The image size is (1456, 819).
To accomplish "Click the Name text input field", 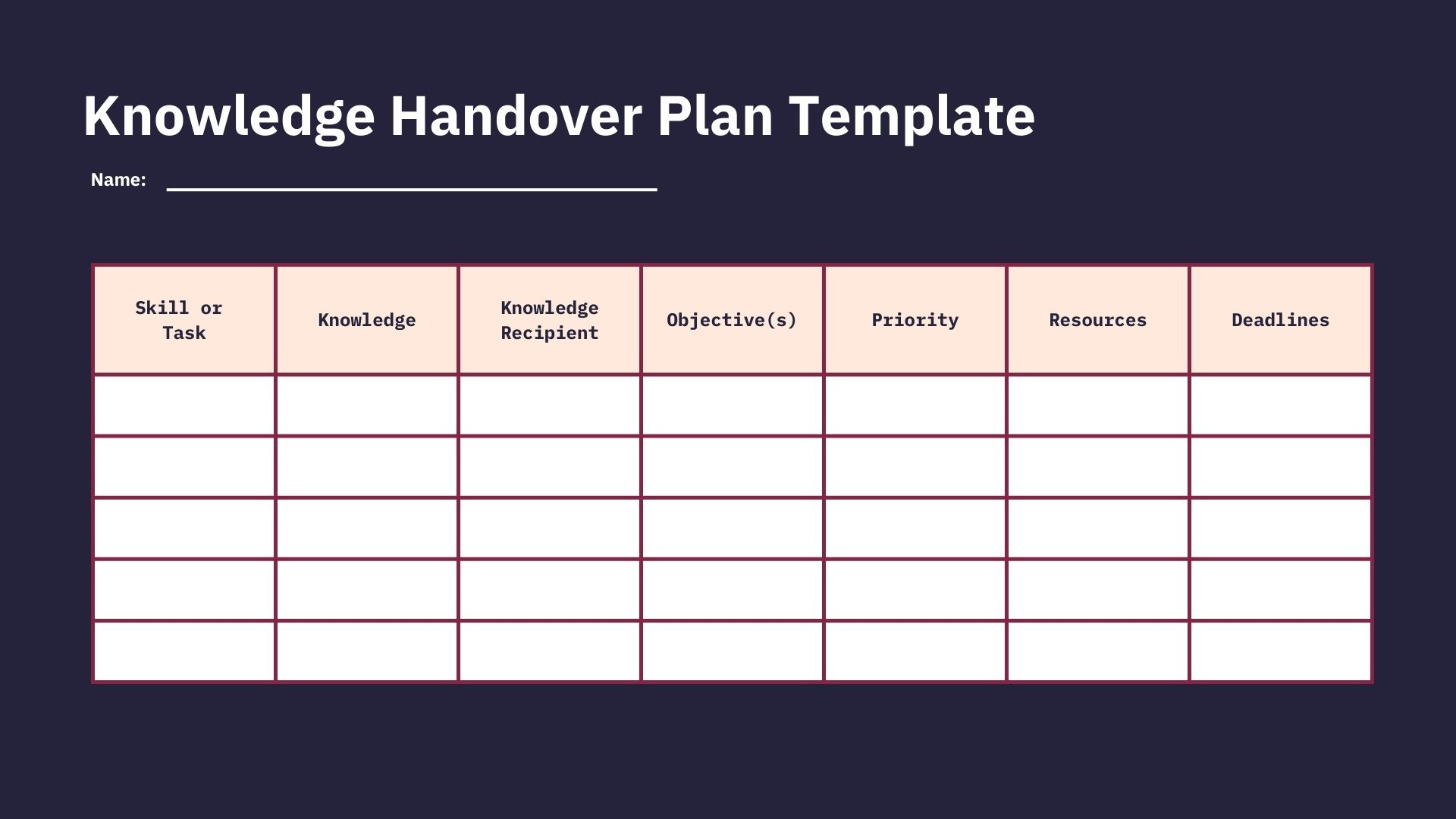I will click(x=412, y=178).
